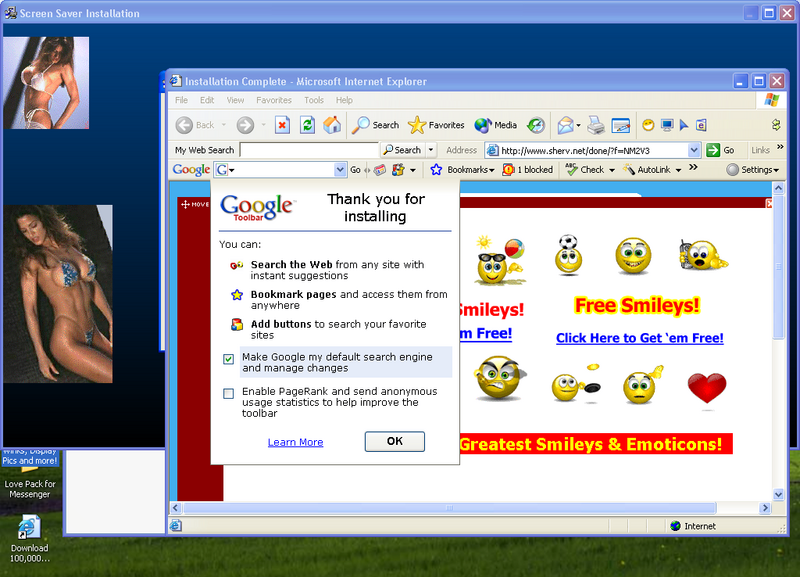The width and height of the screenshot is (800, 577).
Task: Open the Favorites menu
Action: point(274,100)
